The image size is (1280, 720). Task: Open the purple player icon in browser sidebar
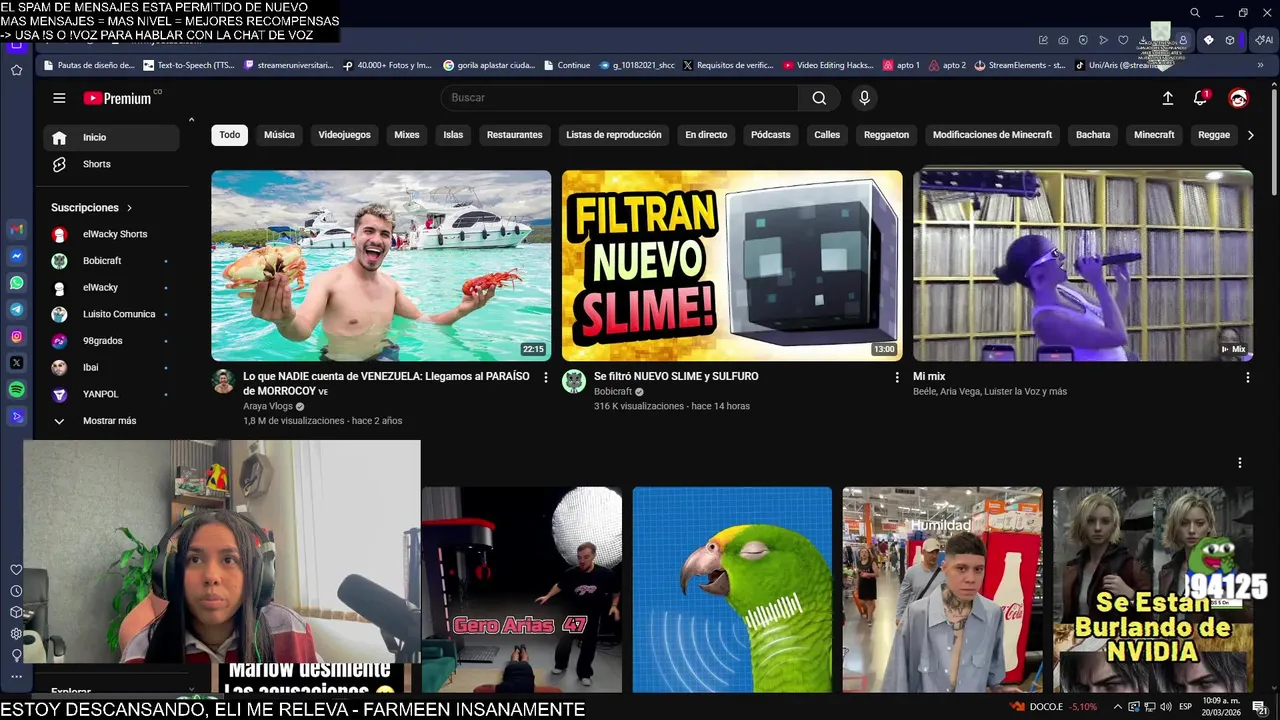tap(16, 417)
